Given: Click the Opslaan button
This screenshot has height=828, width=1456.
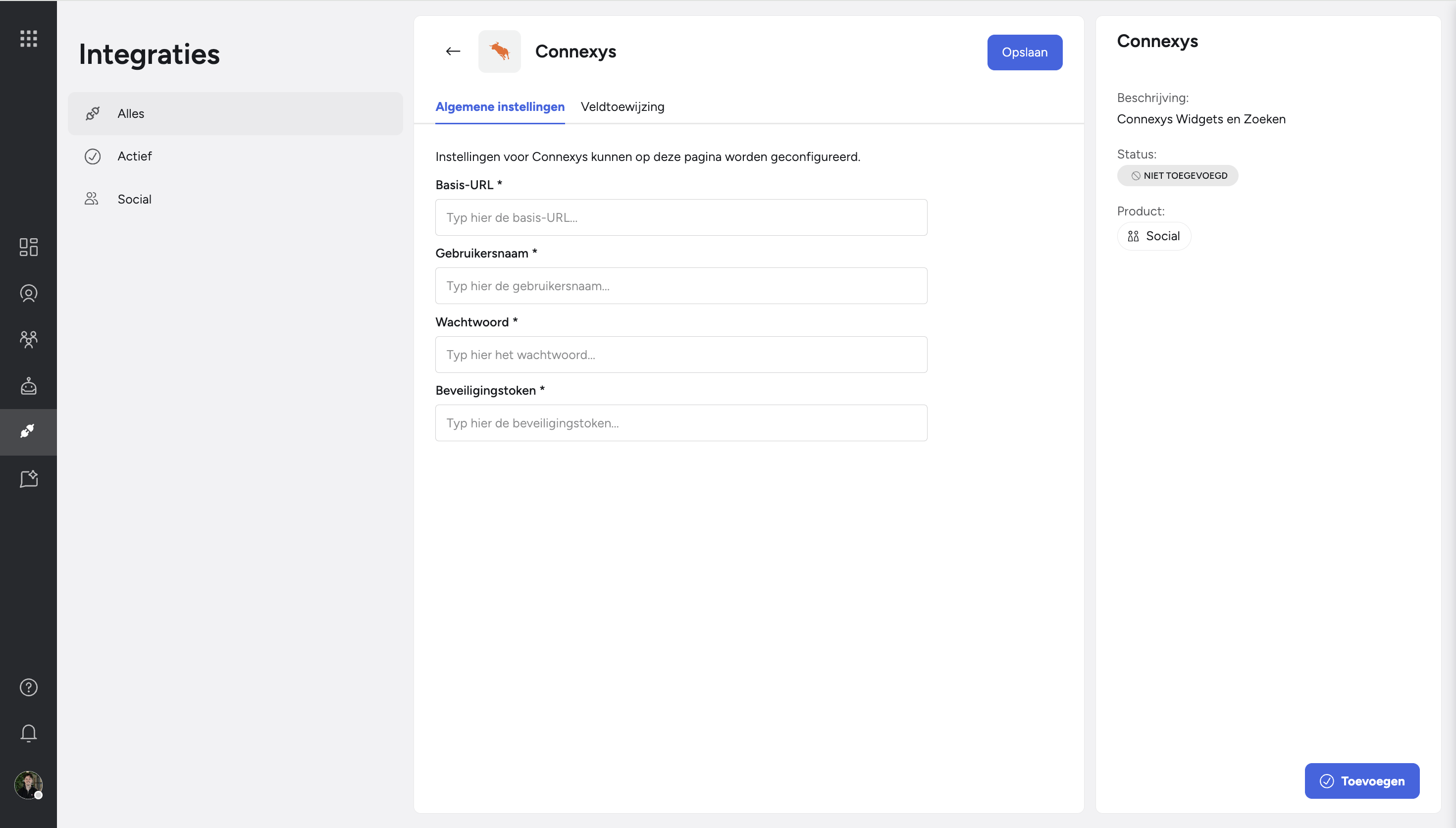Looking at the screenshot, I should click(1025, 52).
